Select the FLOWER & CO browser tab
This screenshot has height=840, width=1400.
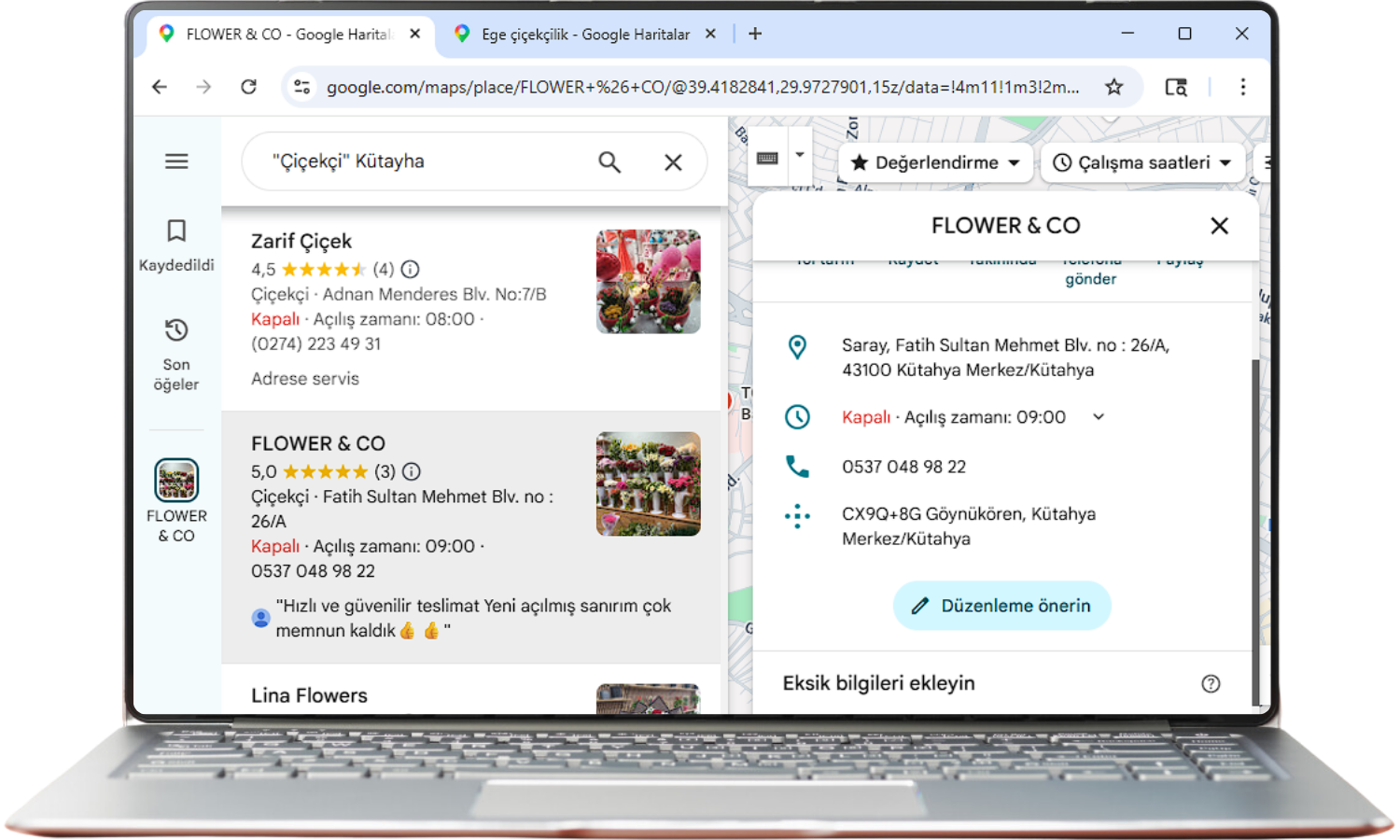click(287, 35)
